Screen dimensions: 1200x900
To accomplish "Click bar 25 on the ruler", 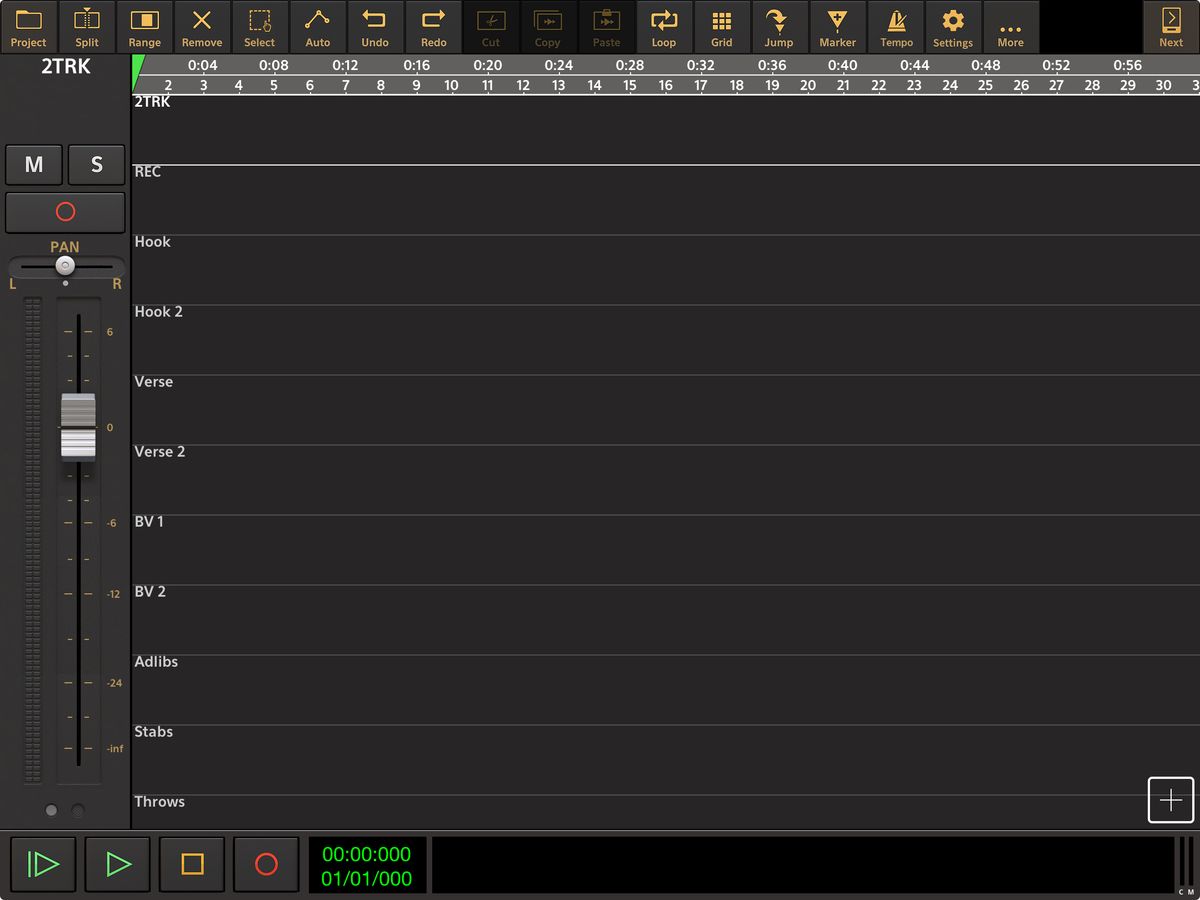I will click(985, 85).
